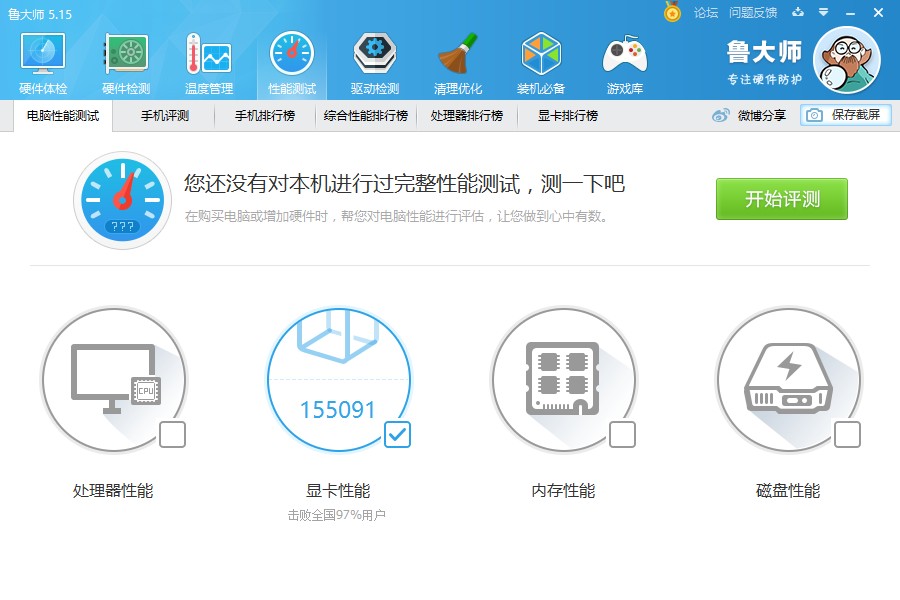Switch to 电脑性能测试 tab
The image size is (900, 600).
(x=63, y=116)
